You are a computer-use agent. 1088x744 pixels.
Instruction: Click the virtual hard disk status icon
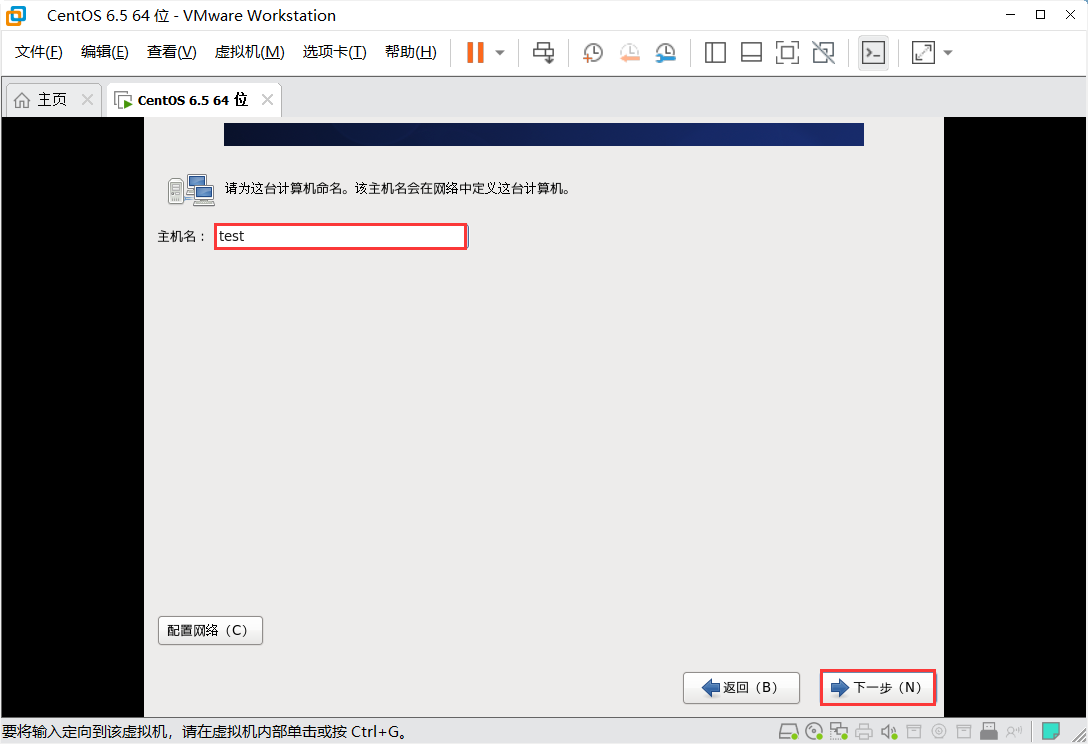point(788,731)
